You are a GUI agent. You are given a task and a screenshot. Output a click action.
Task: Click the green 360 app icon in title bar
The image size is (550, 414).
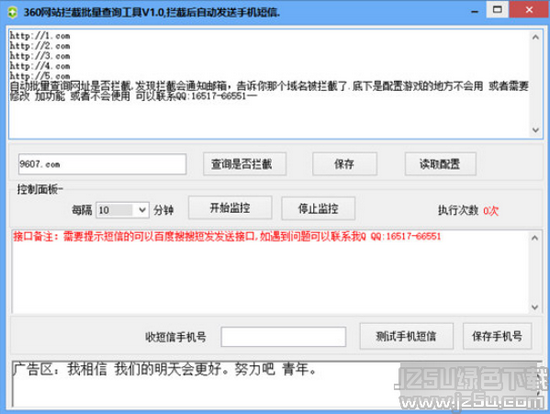click(x=12, y=13)
